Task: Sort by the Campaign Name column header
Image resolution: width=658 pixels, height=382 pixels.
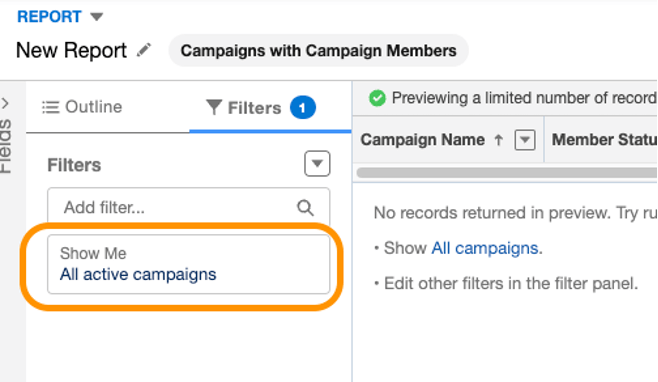Action: coord(423,140)
